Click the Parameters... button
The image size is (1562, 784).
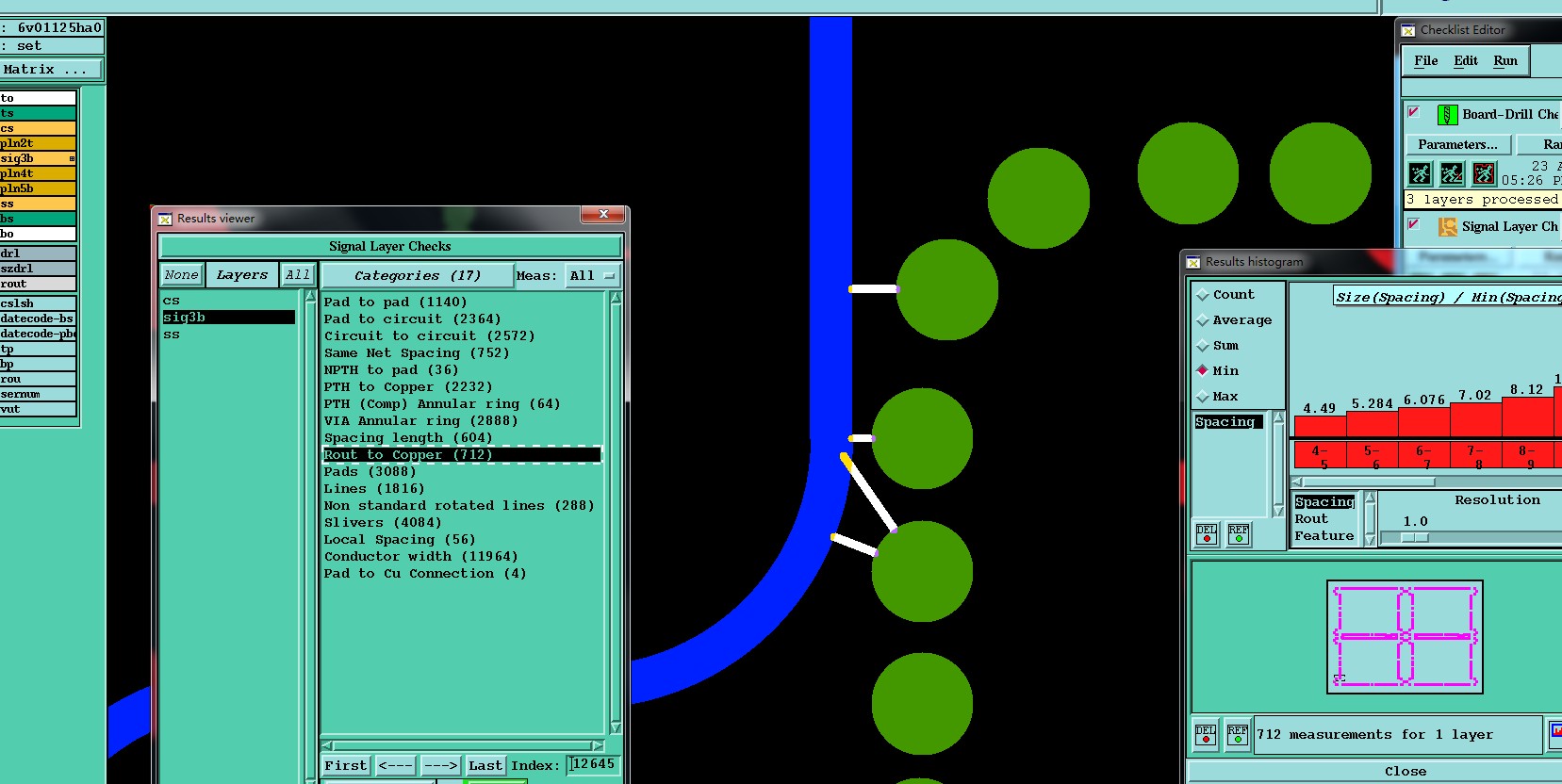tap(1458, 145)
